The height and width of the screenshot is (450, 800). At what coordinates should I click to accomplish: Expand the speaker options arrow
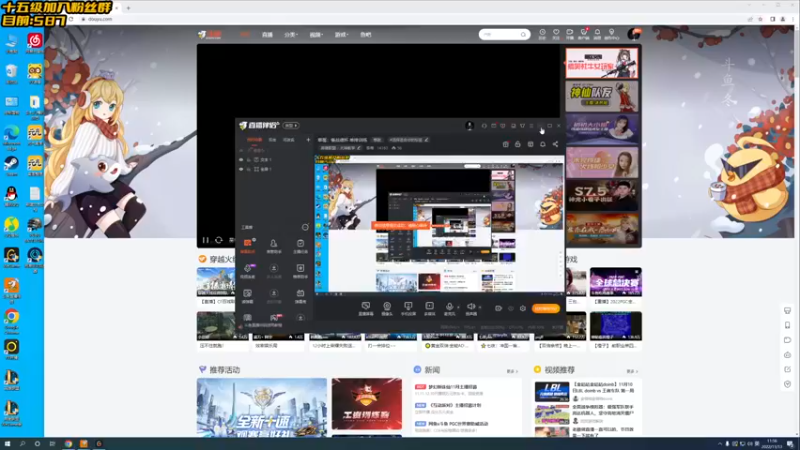(x=480, y=308)
